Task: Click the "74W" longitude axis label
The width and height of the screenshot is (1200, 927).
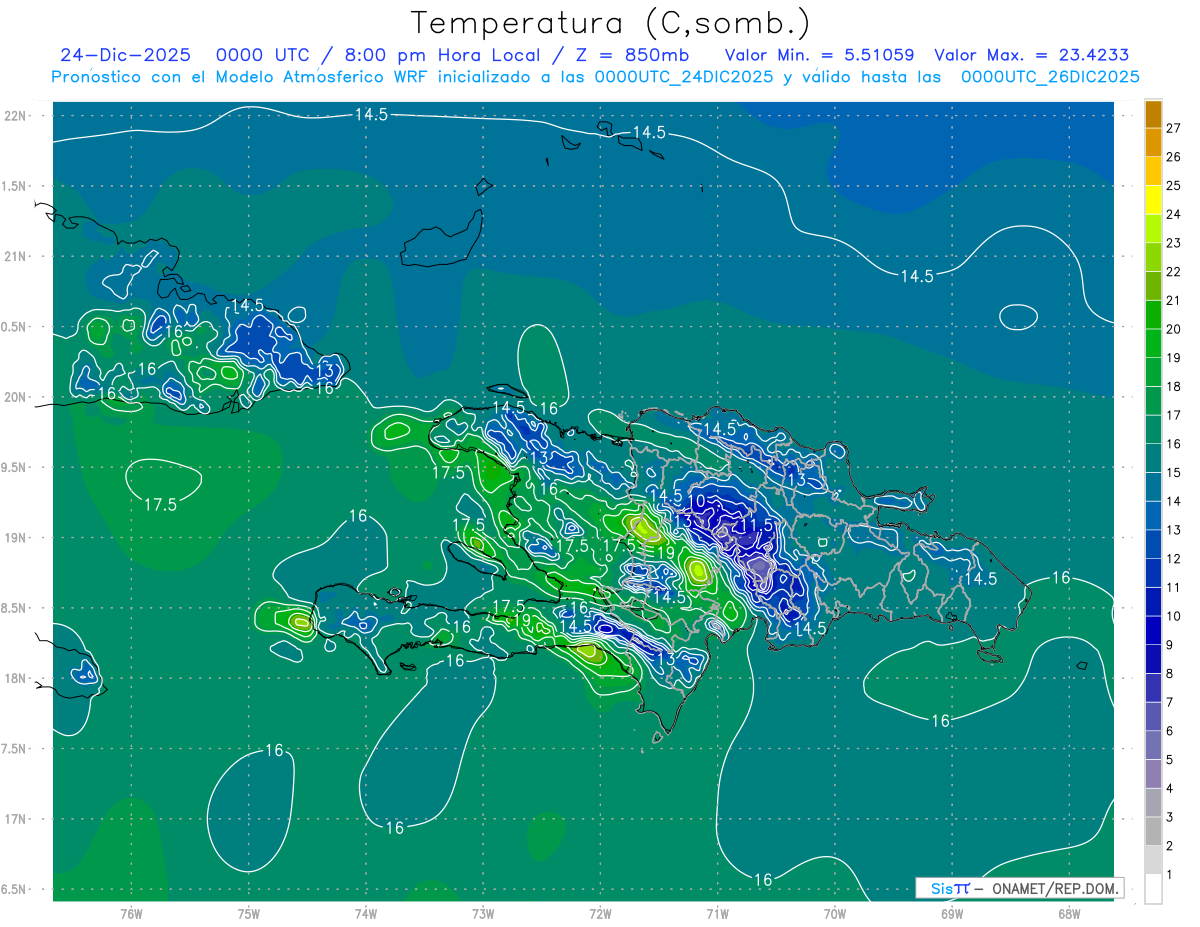Action: pos(366,913)
